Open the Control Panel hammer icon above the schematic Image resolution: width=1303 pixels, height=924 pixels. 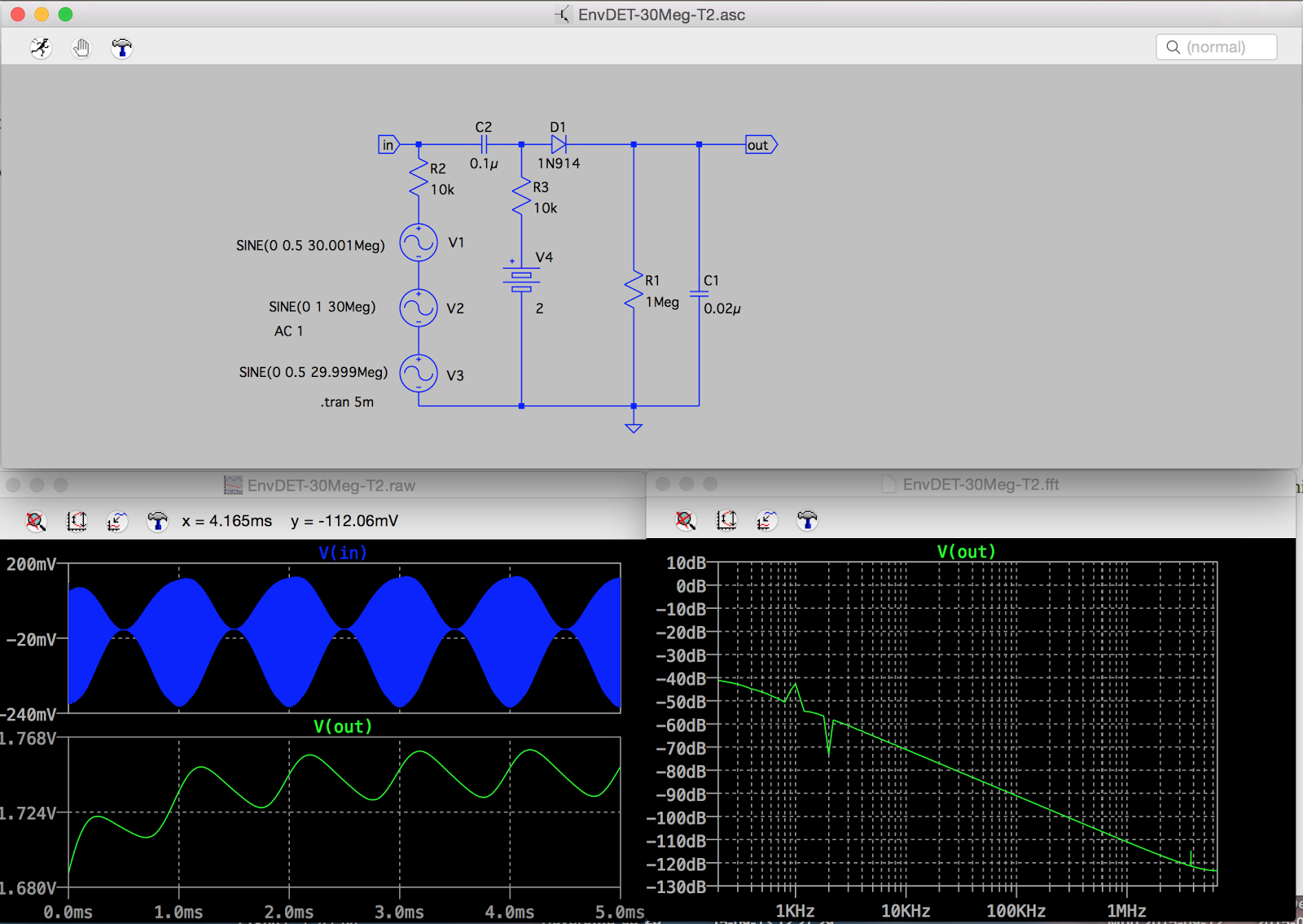[121, 47]
